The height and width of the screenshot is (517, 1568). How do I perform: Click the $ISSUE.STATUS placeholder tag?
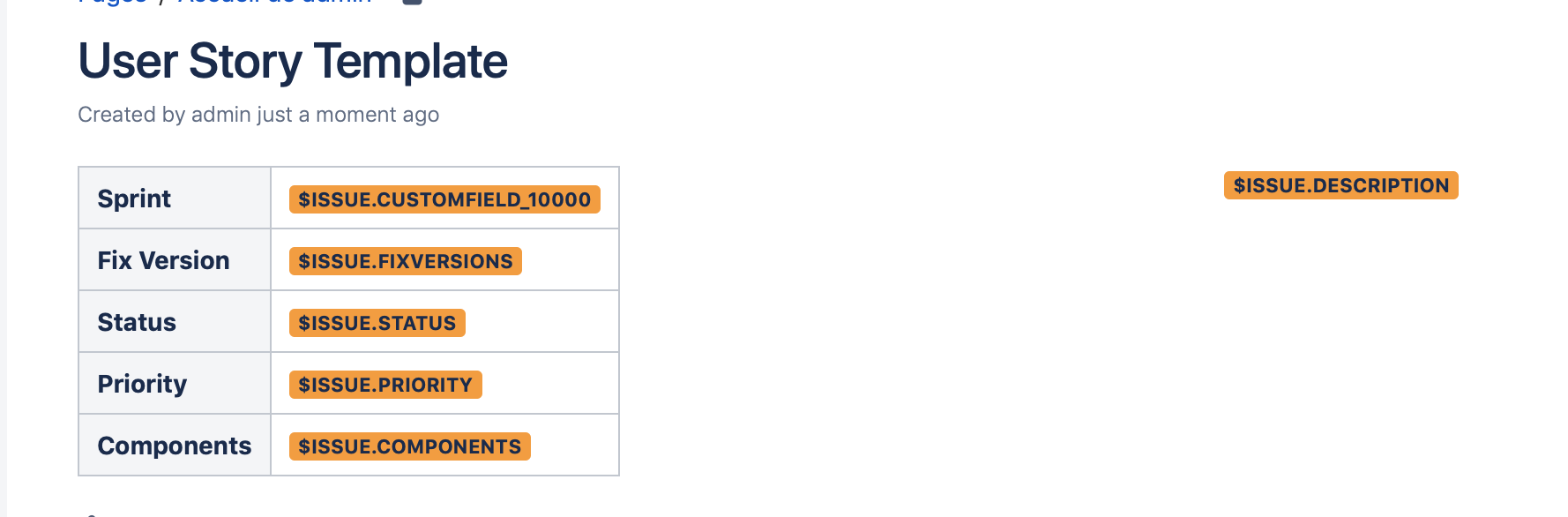tap(377, 323)
